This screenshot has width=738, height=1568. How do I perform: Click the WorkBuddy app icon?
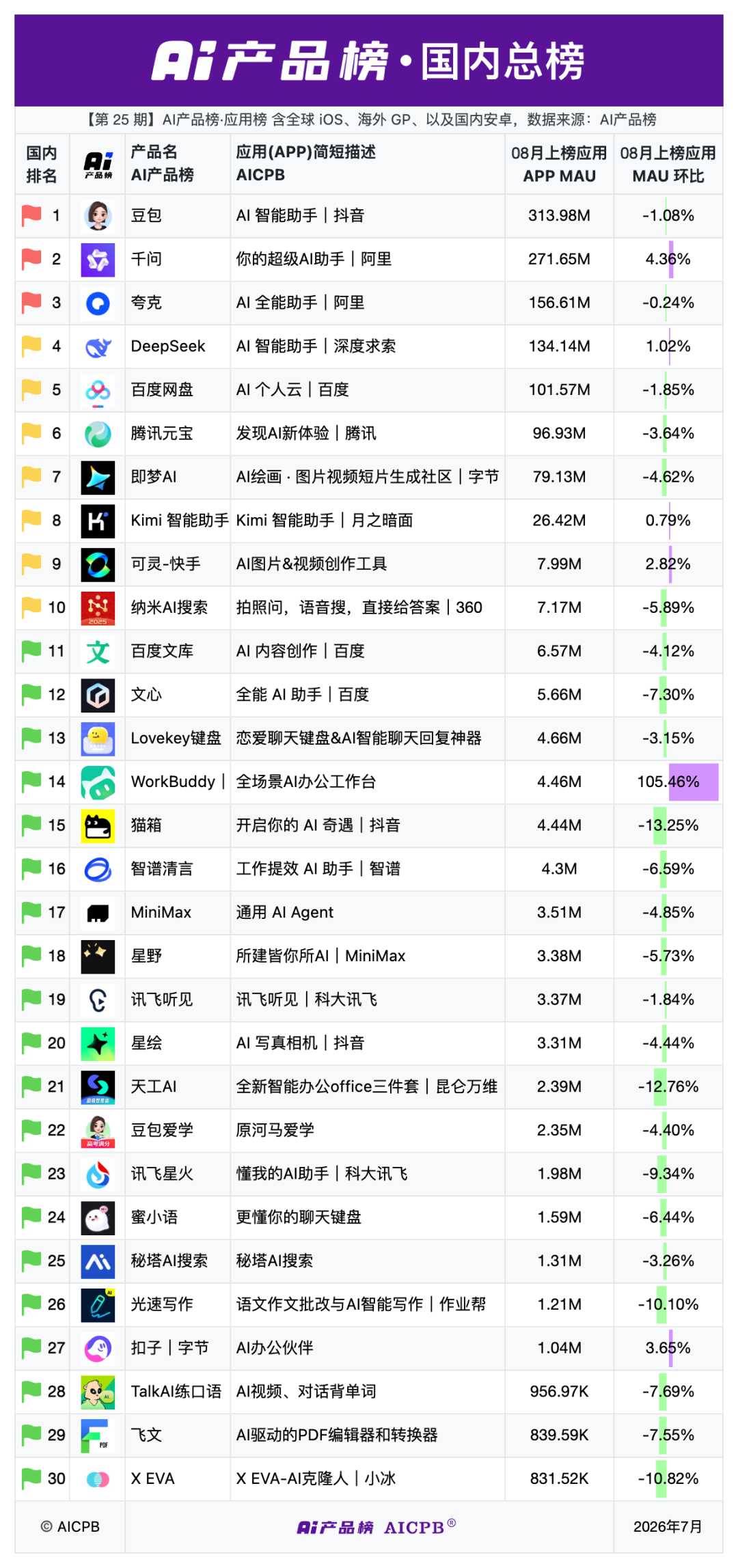(x=98, y=782)
